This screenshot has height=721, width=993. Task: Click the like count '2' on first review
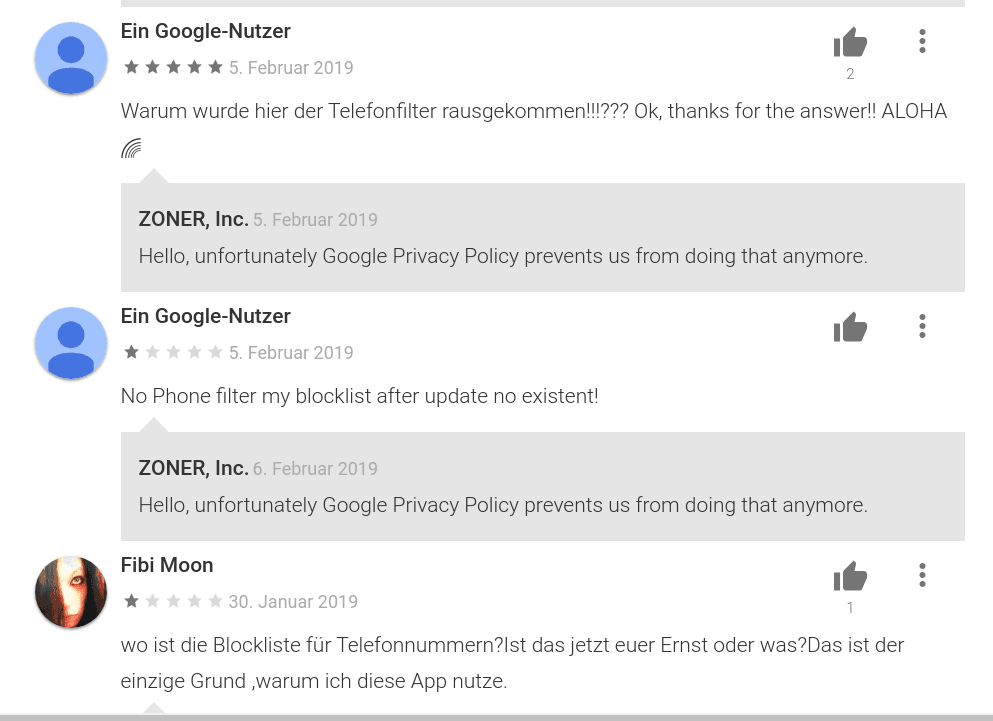850,74
